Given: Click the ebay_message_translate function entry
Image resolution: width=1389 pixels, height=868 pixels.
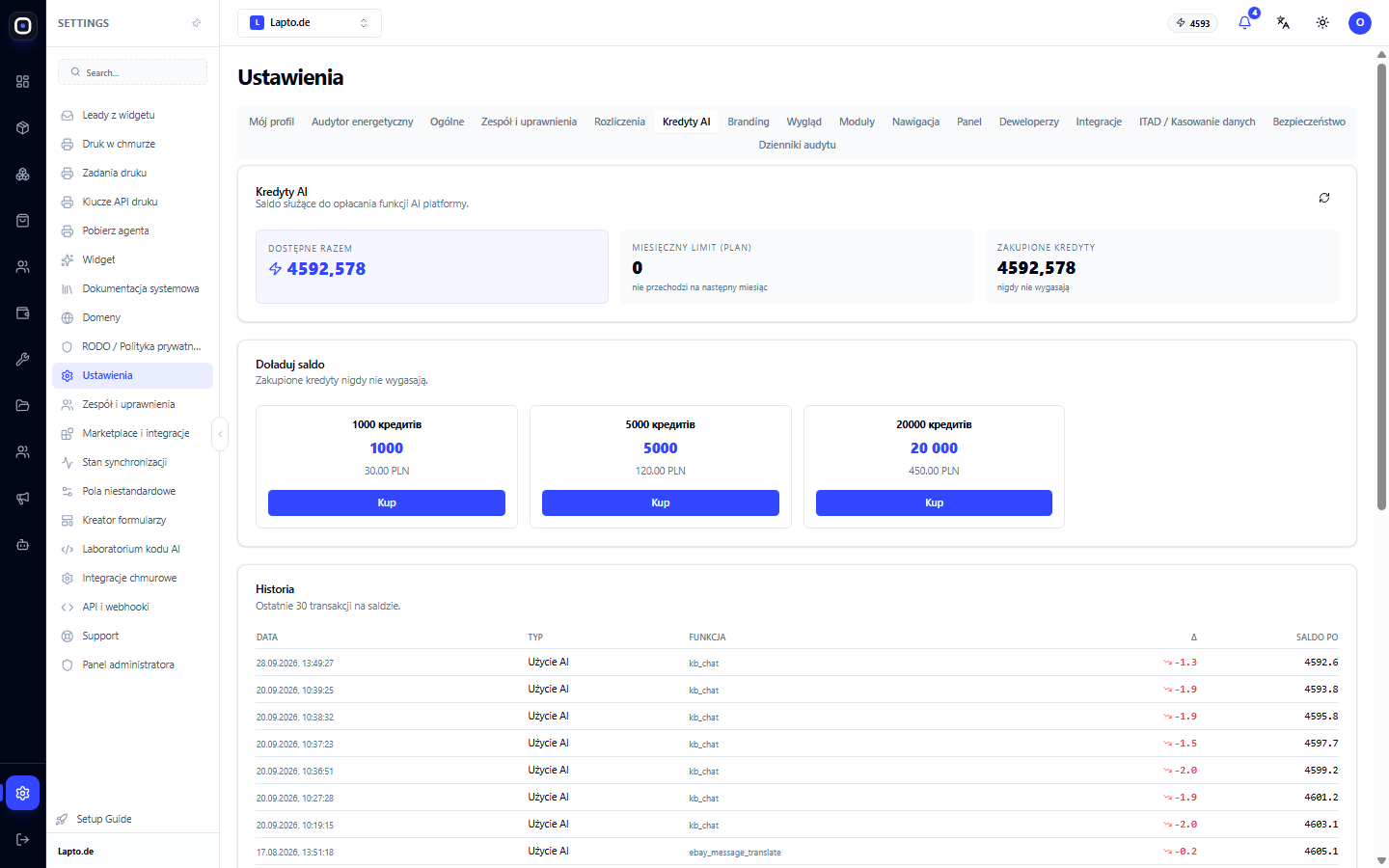Looking at the screenshot, I should tap(735, 853).
